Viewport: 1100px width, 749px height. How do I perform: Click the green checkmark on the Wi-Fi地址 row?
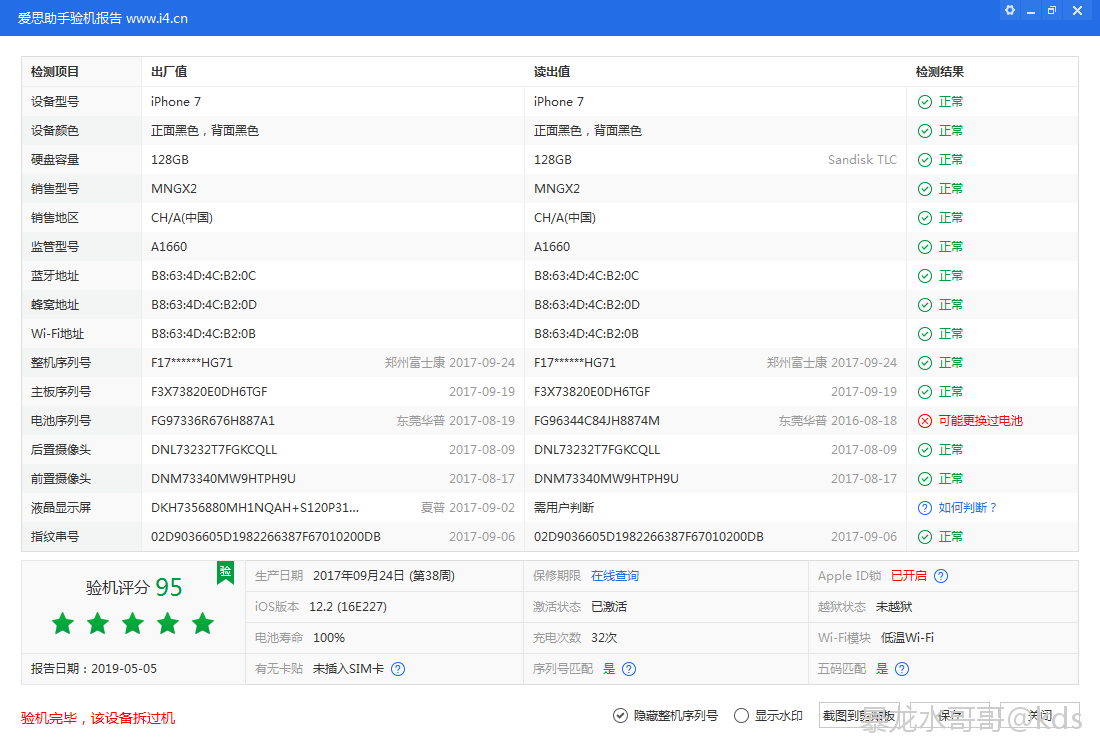924,333
